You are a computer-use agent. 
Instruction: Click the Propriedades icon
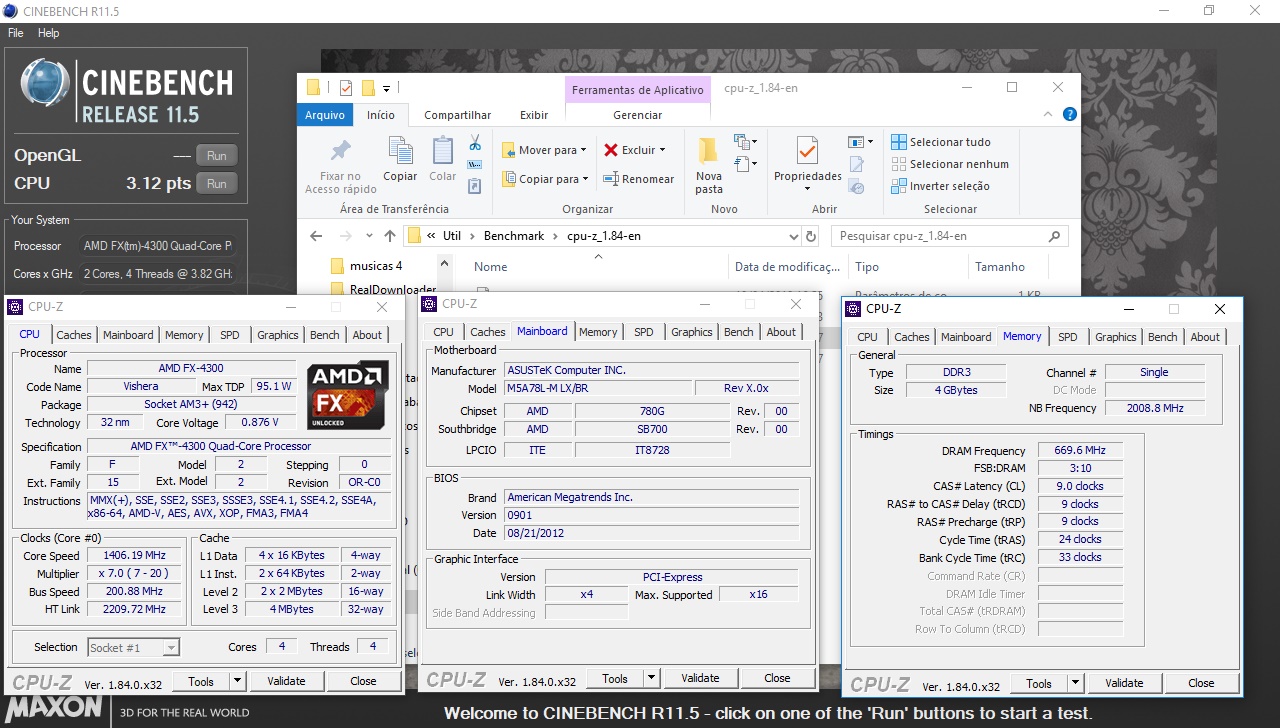[807, 152]
